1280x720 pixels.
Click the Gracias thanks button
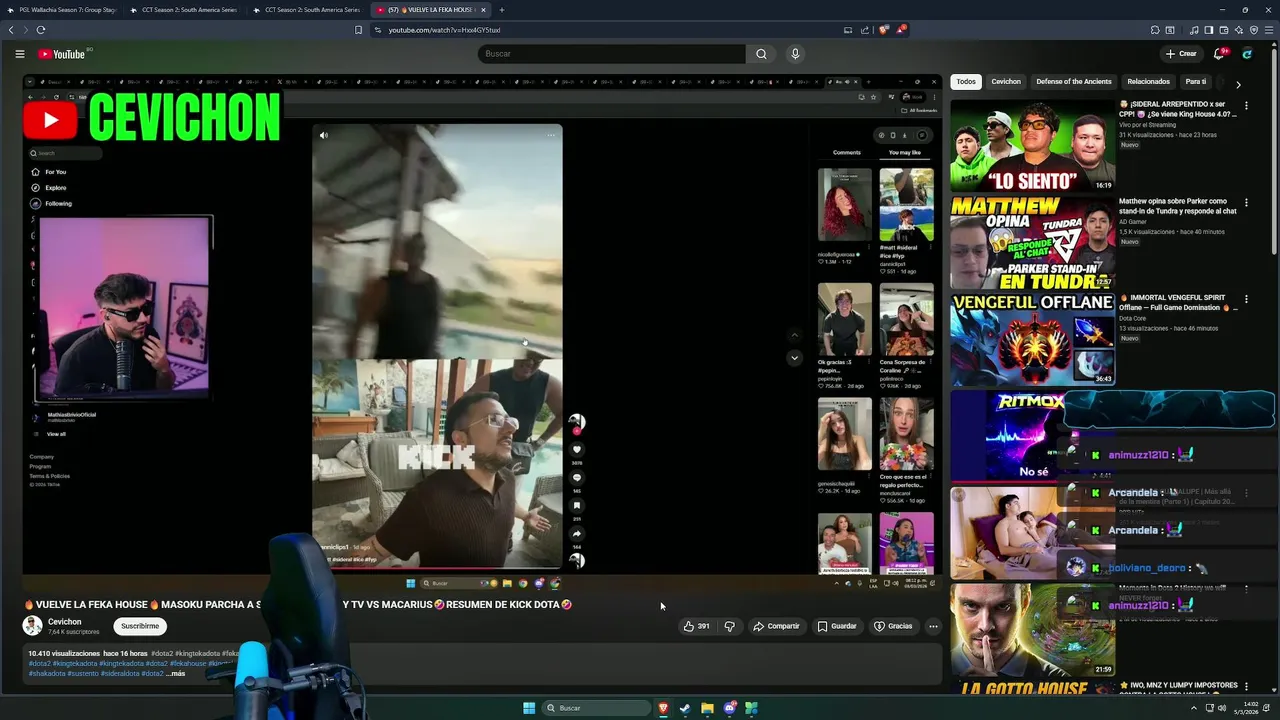click(x=893, y=626)
